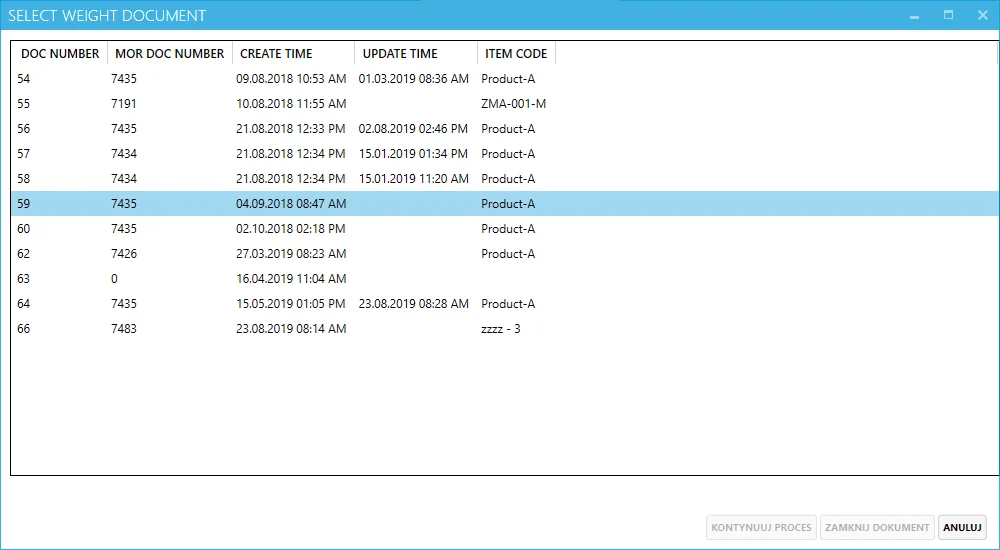Click create time 21.08.2018 12:33 PM
This screenshot has width=1000, height=550.
291,129
